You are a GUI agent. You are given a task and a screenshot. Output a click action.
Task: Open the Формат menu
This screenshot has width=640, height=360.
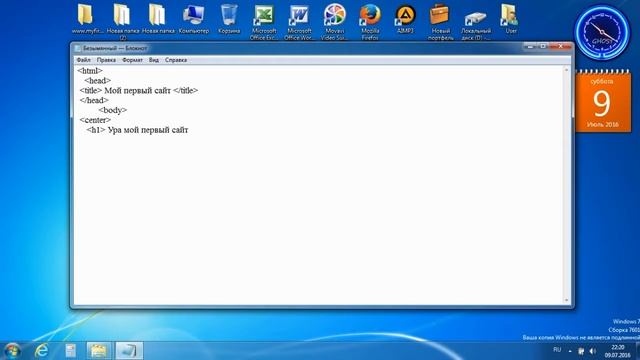[132, 60]
